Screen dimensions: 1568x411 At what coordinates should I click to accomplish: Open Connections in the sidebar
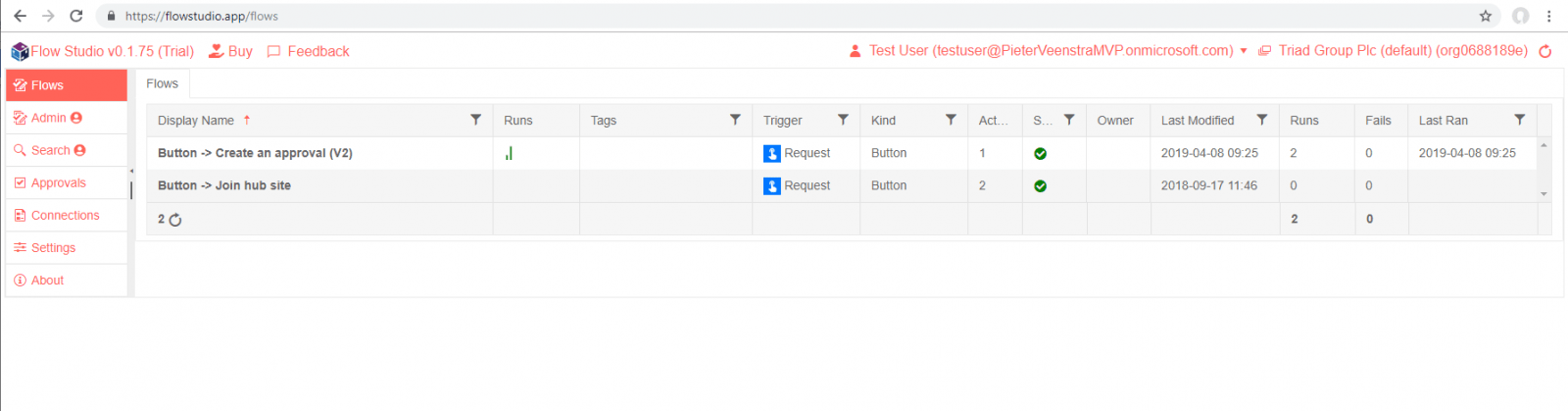coord(67,215)
